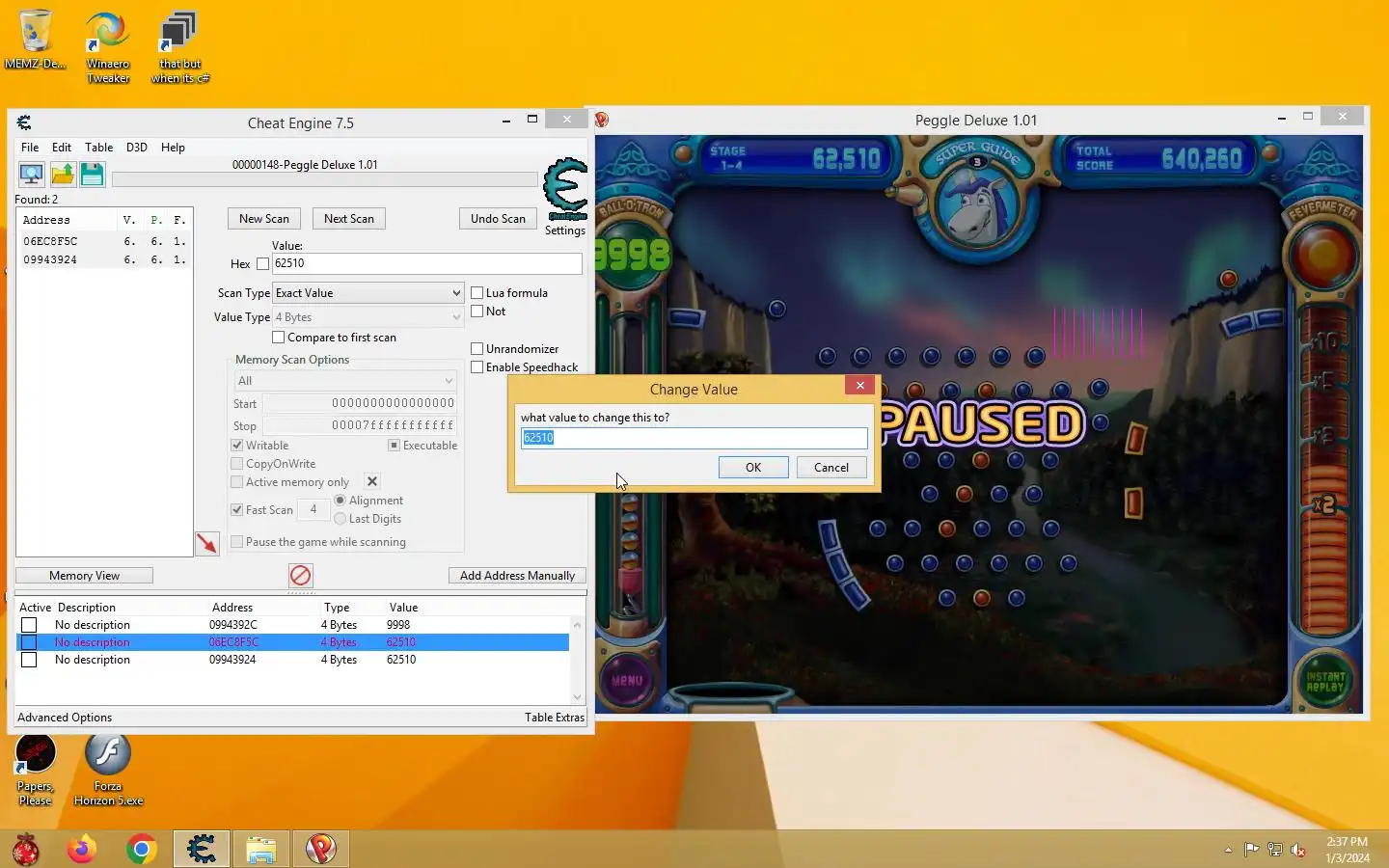The width and height of the screenshot is (1389, 868).
Task: Open the D3D menu
Action: [x=137, y=148]
